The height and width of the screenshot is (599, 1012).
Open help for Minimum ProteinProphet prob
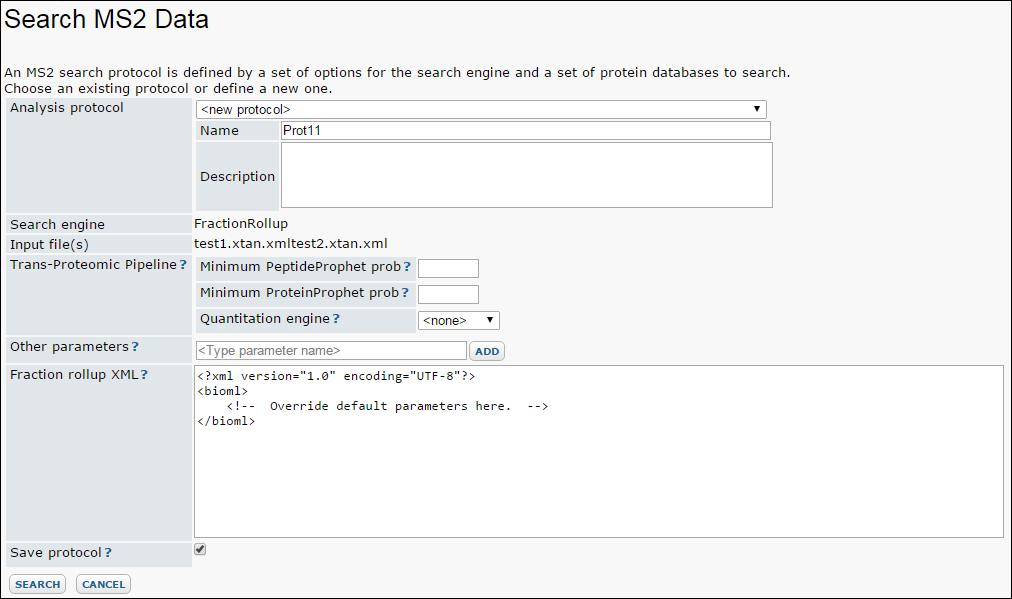405,292
